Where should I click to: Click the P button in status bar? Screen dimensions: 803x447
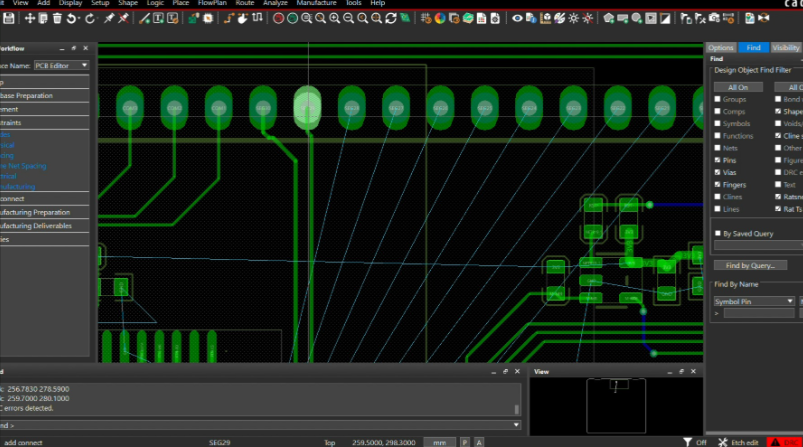(464, 442)
